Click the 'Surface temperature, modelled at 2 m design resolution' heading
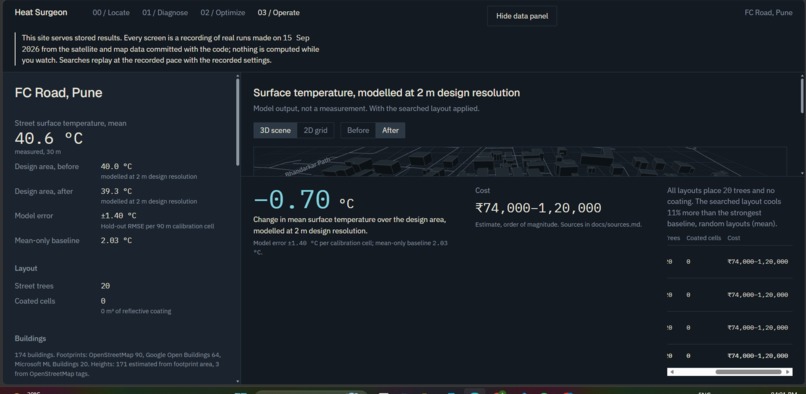The image size is (806, 394). [x=387, y=93]
